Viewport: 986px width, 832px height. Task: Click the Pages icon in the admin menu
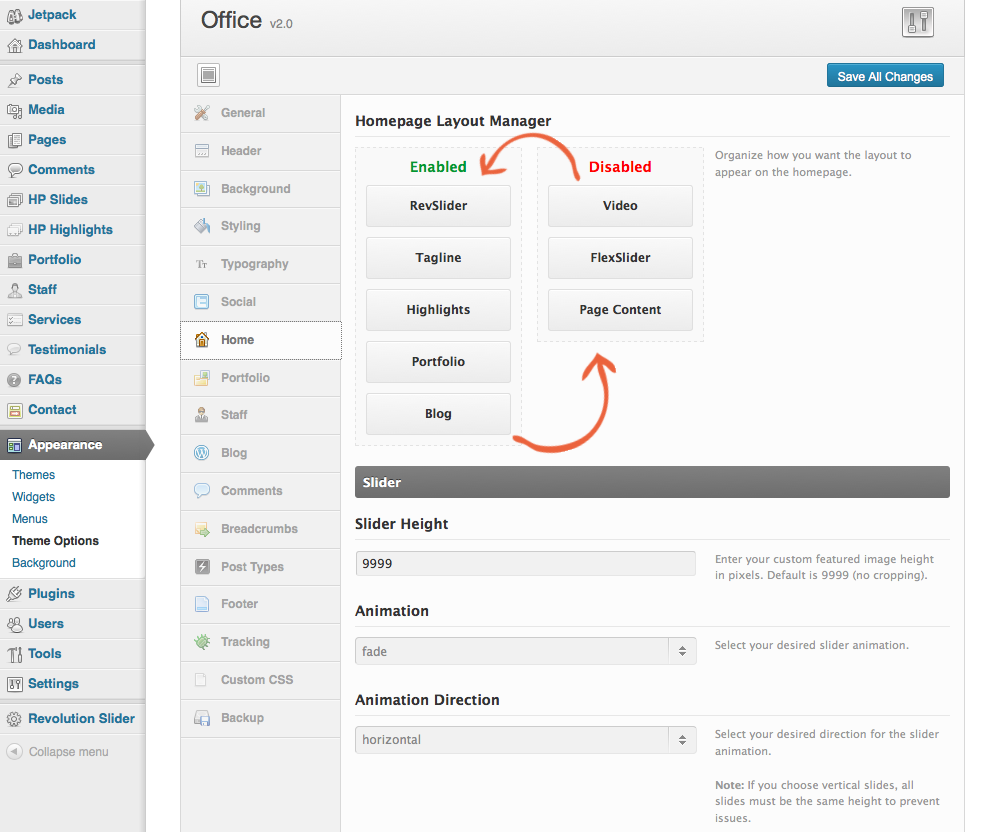tap(14, 140)
